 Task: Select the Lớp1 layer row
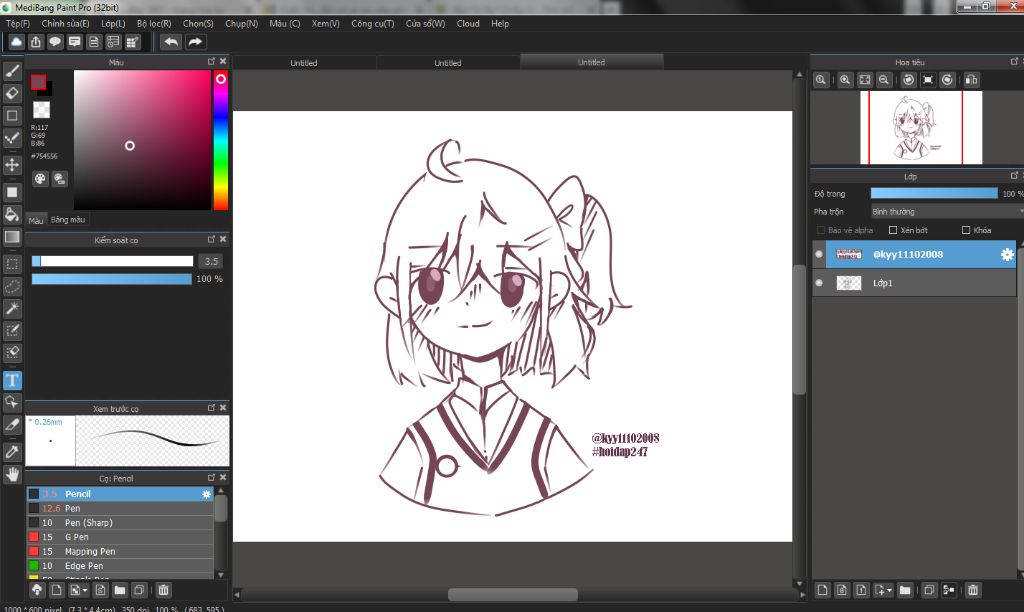(914, 283)
